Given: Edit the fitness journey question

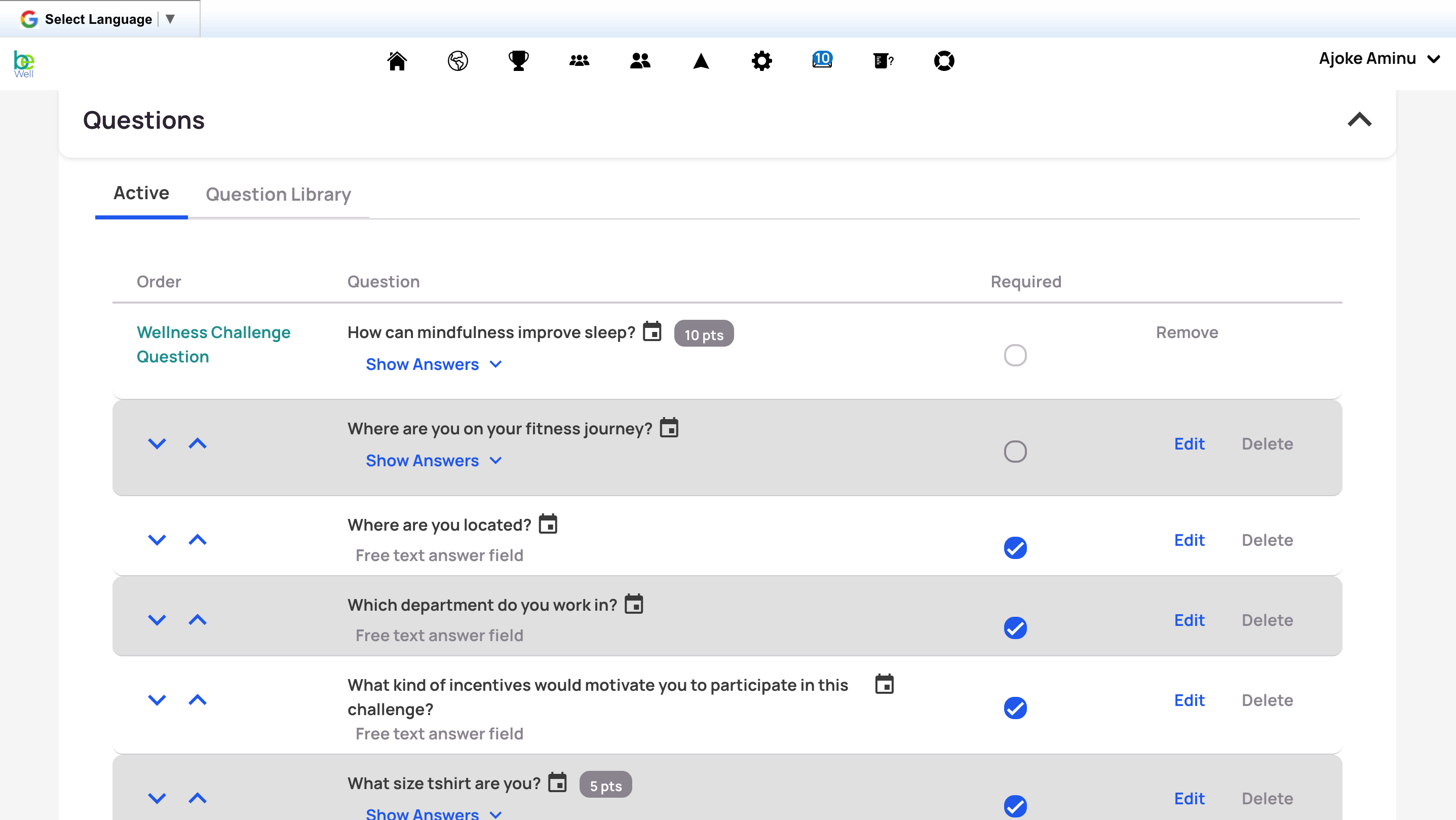Looking at the screenshot, I should (x=1189, y=444).
